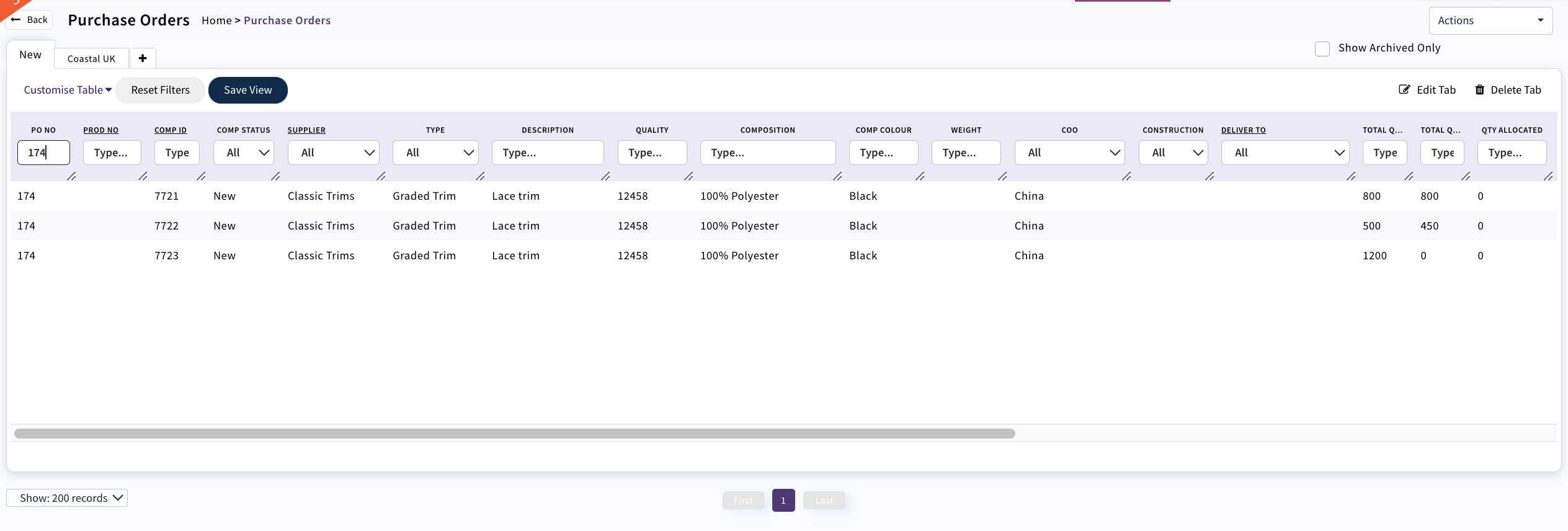Go to Home breadcrumb link

pos(216,20)
